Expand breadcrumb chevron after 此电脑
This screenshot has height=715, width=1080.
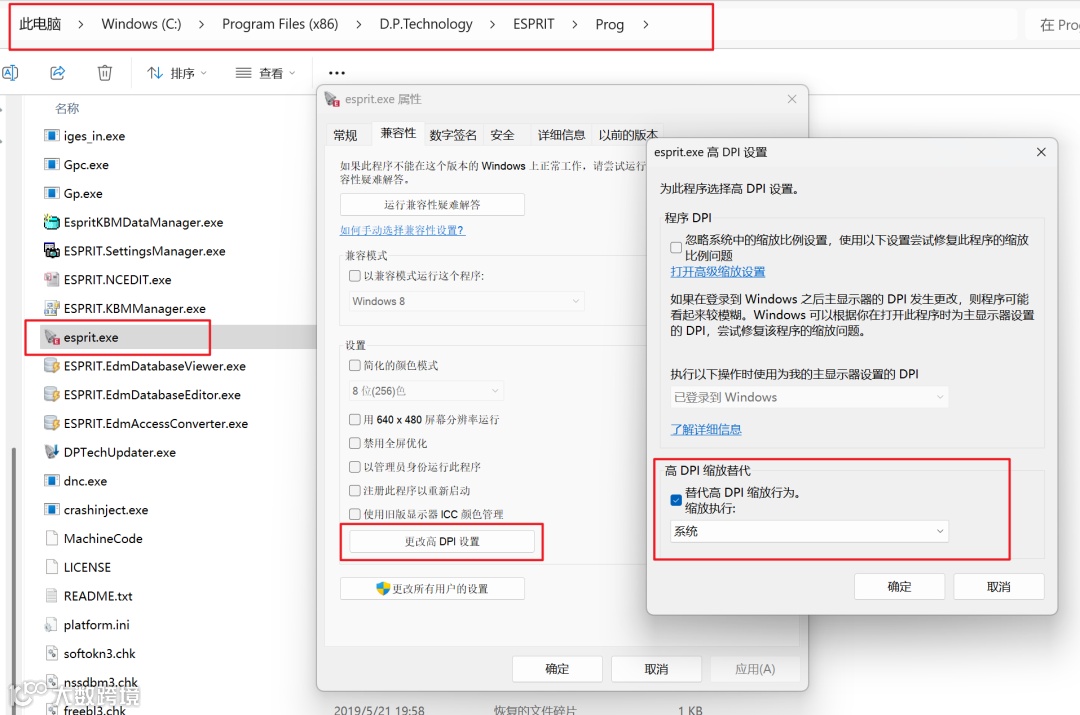tap(81, 24)
